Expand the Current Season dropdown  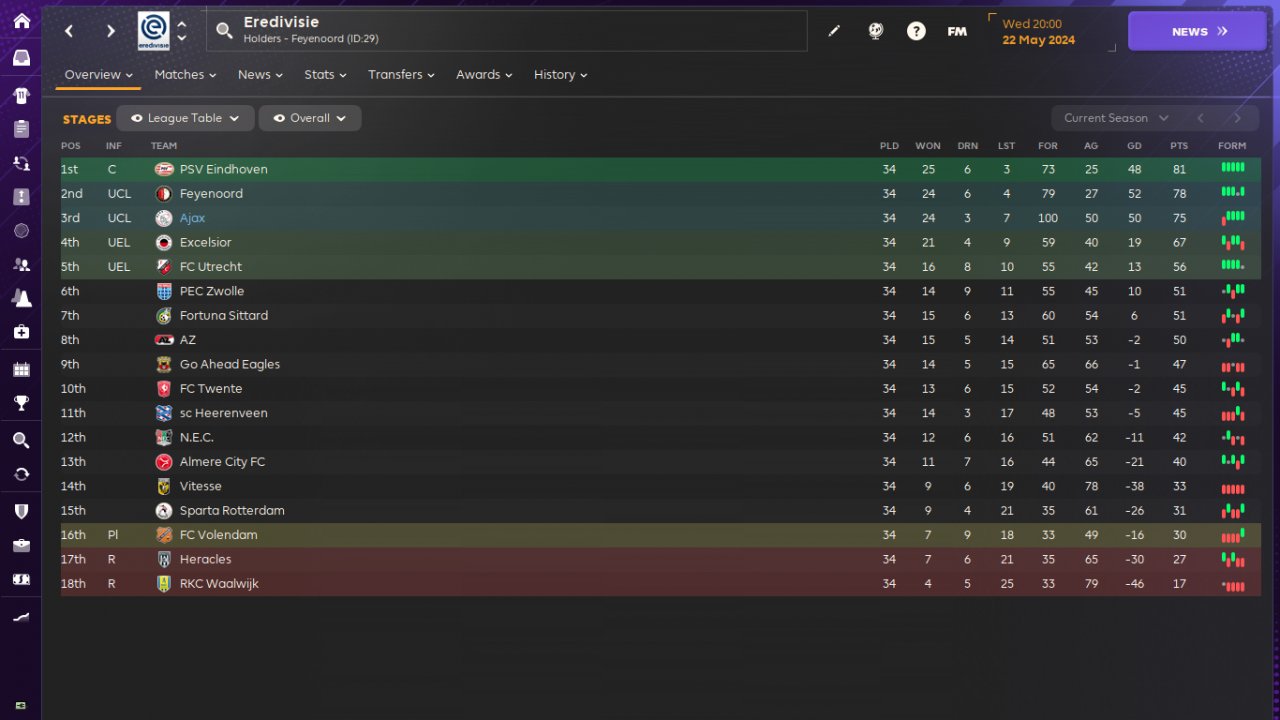pos(1115,118)
